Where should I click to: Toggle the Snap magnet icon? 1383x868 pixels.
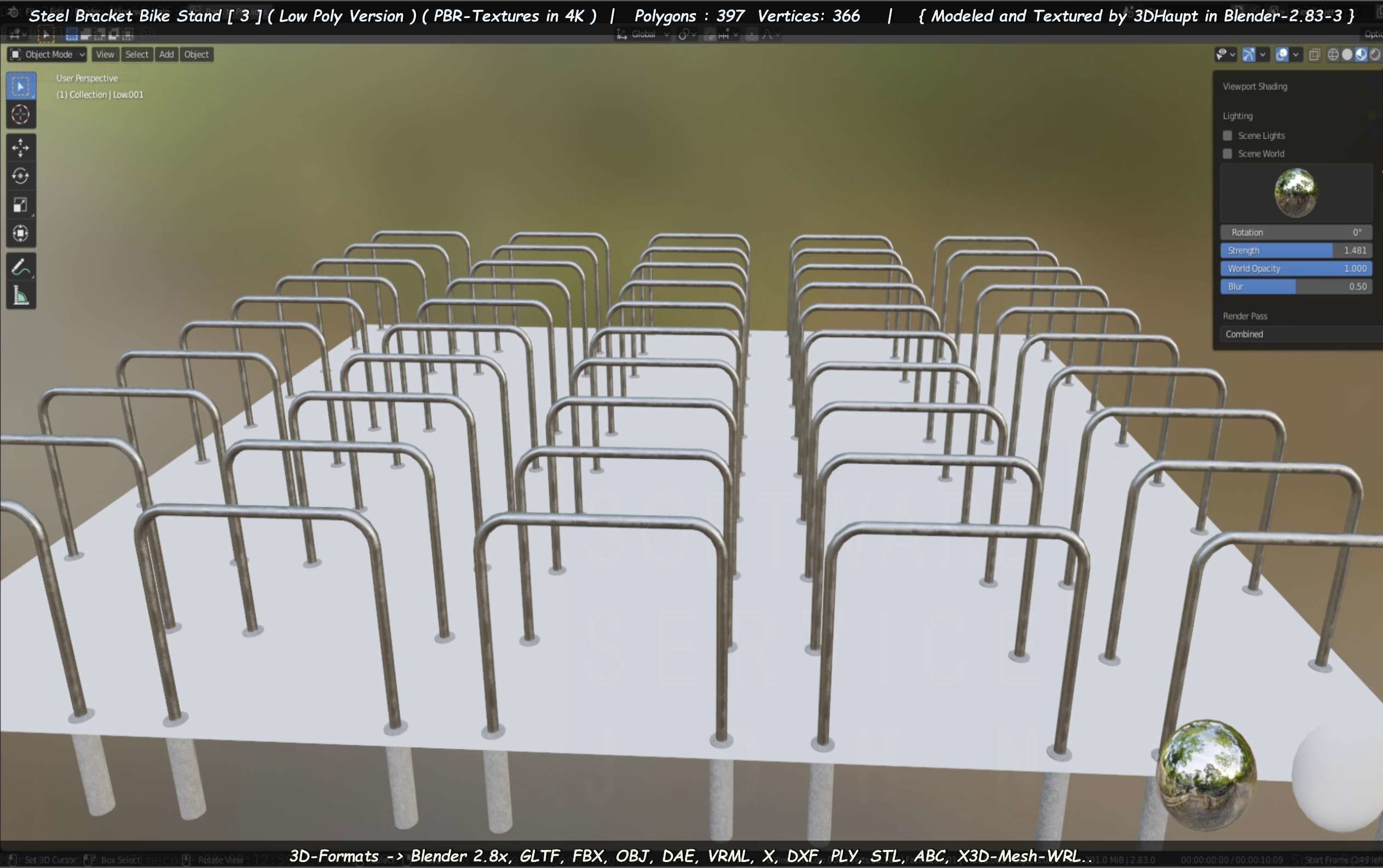tap(711, 35)
